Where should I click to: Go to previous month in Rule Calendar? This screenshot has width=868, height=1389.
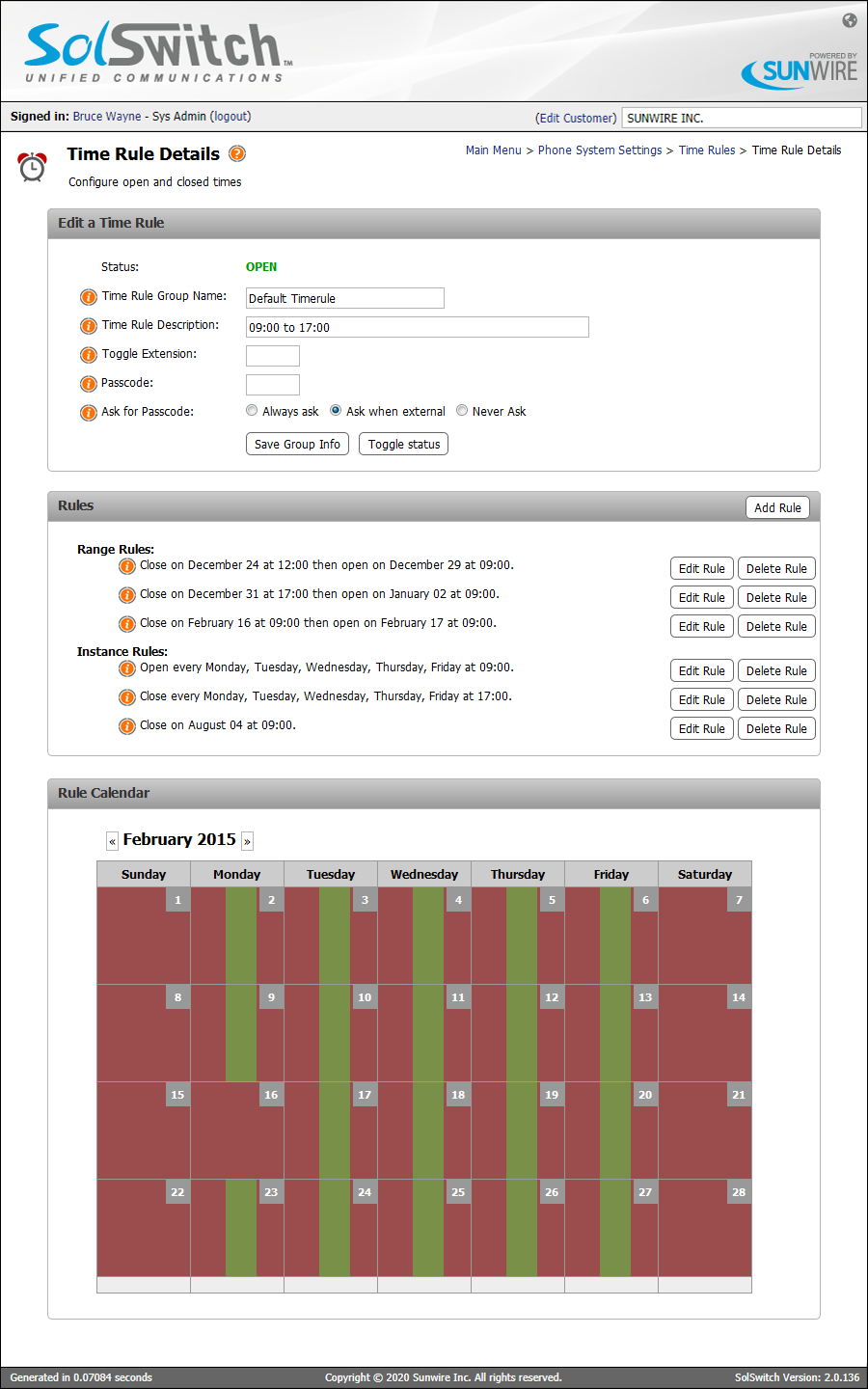(112, 841)
